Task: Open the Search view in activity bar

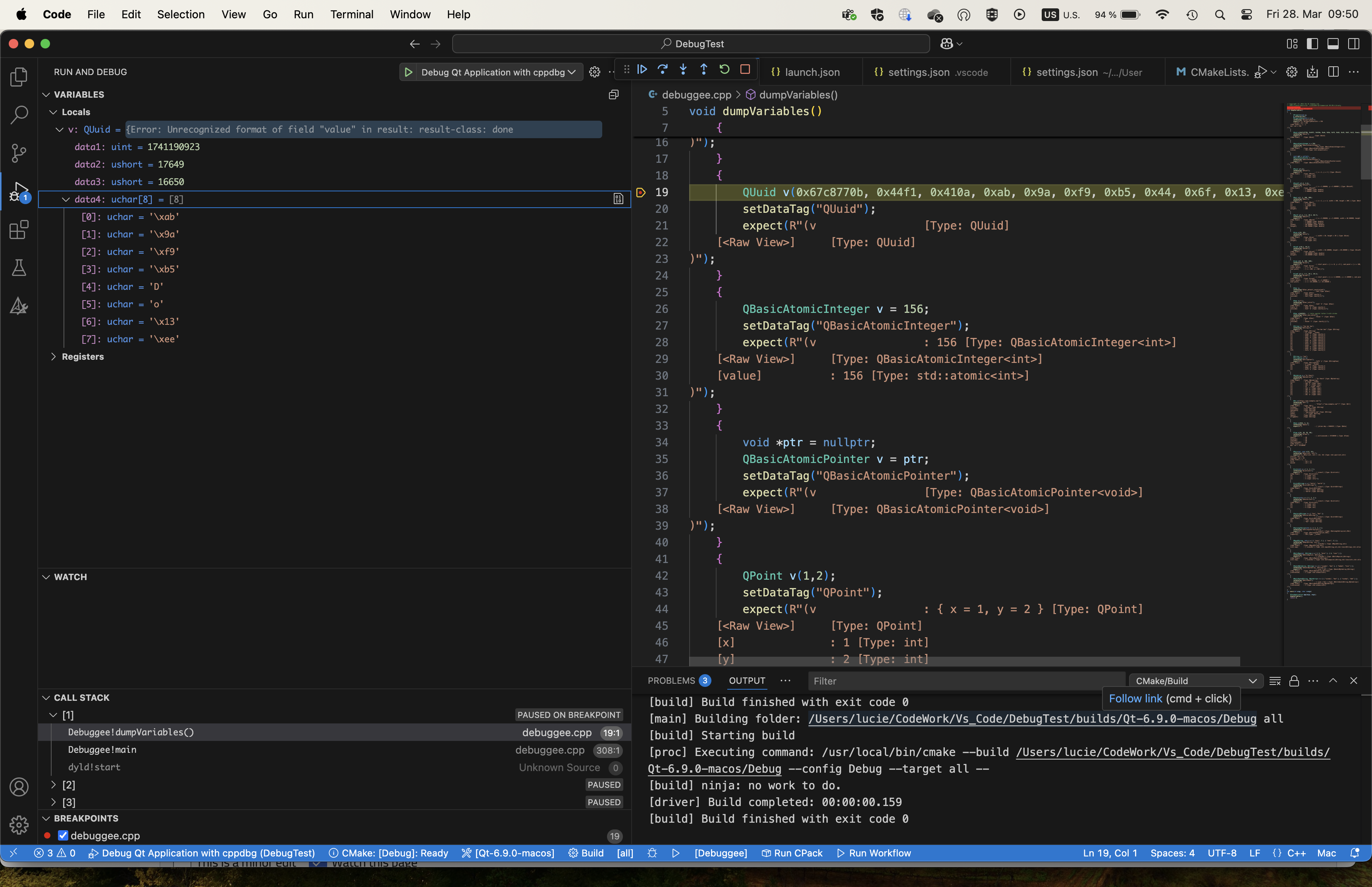Action: click(x=19, y=115)
